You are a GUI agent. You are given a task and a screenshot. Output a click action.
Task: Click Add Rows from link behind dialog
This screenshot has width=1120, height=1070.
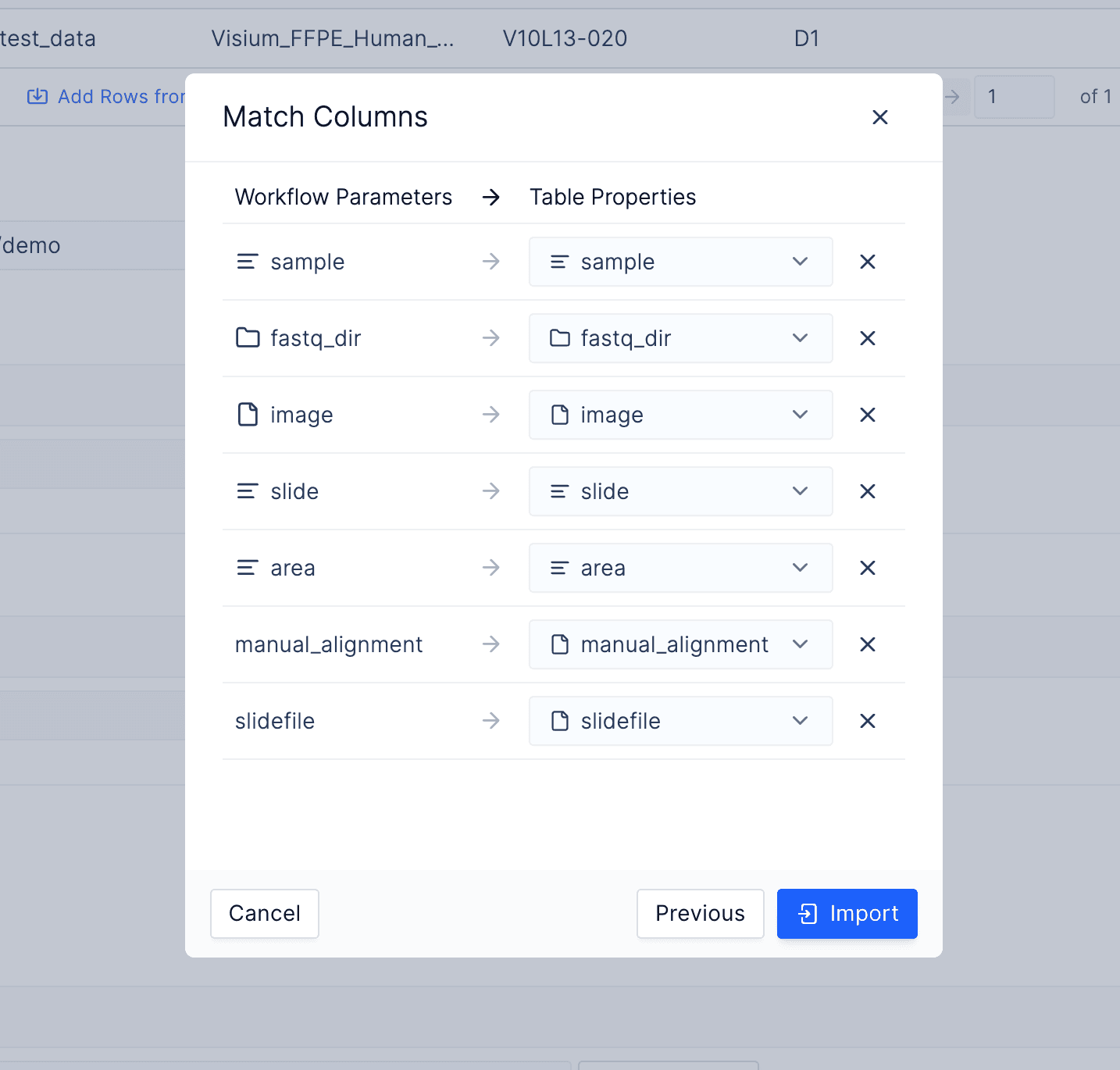pos(106,97)
